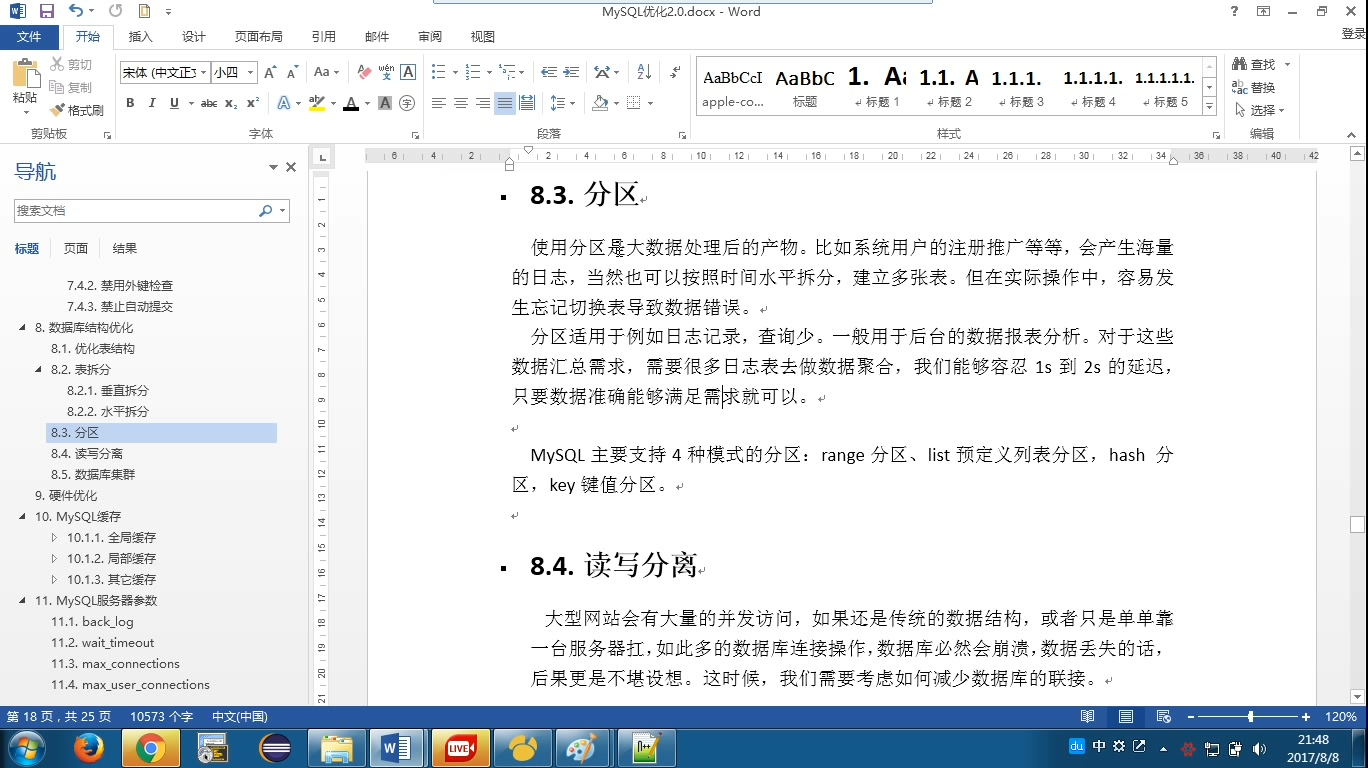Toggle show paragraph marks
Screen dimensions: 1368x768
tap(675, 72)
